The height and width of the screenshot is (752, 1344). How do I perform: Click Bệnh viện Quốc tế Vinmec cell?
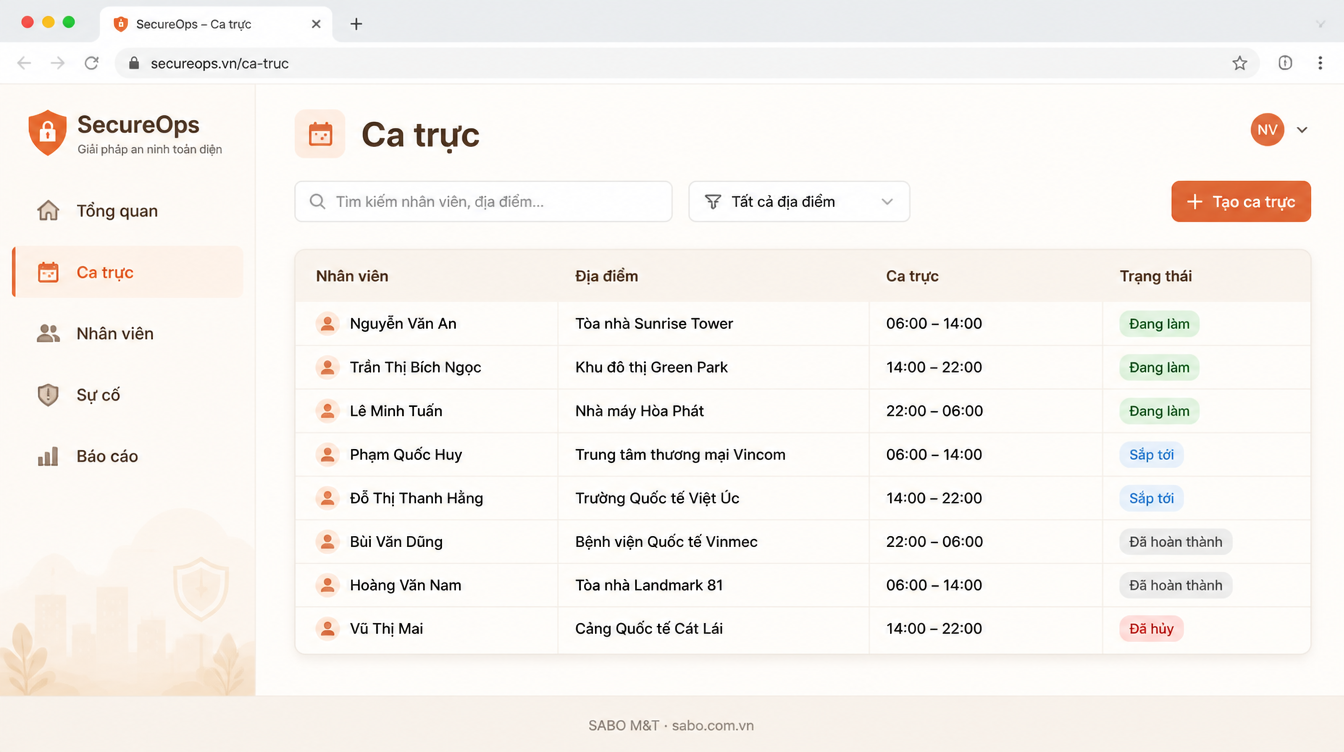[666, 542]
